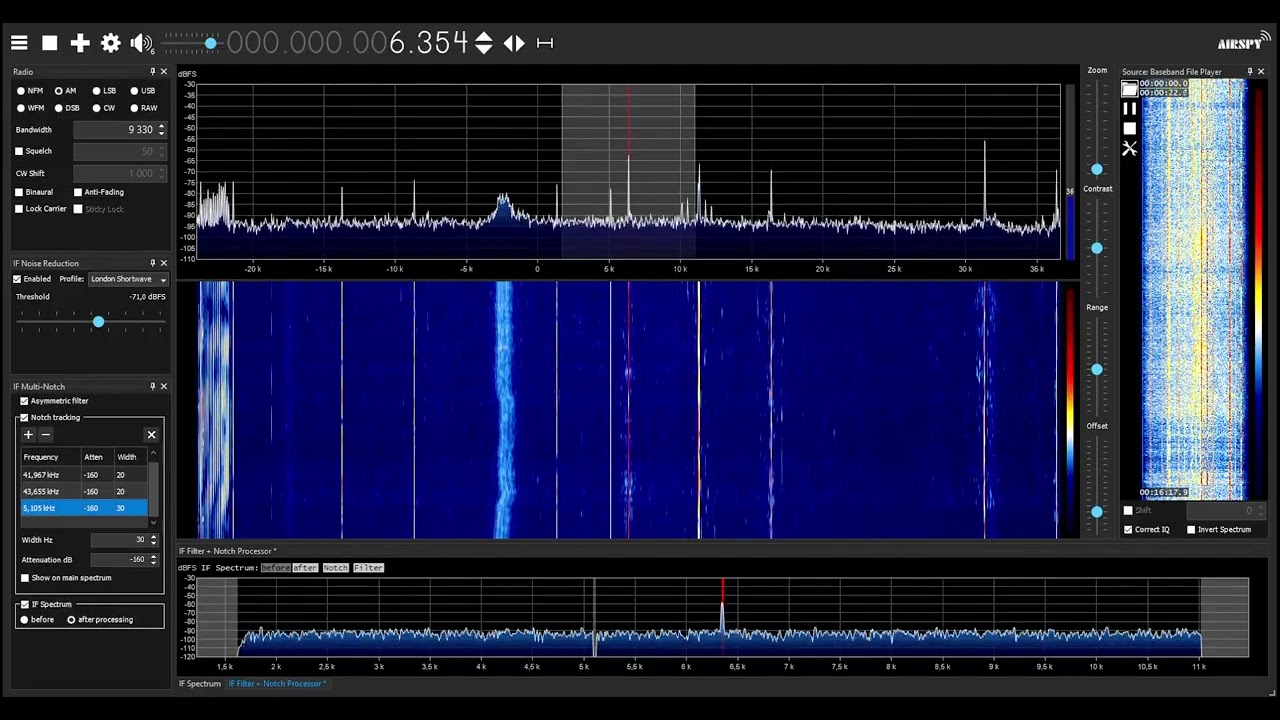1280x720 pixels.
Task: Adjust the Attenuation dB stepper arrows
Action: point(154,560)
